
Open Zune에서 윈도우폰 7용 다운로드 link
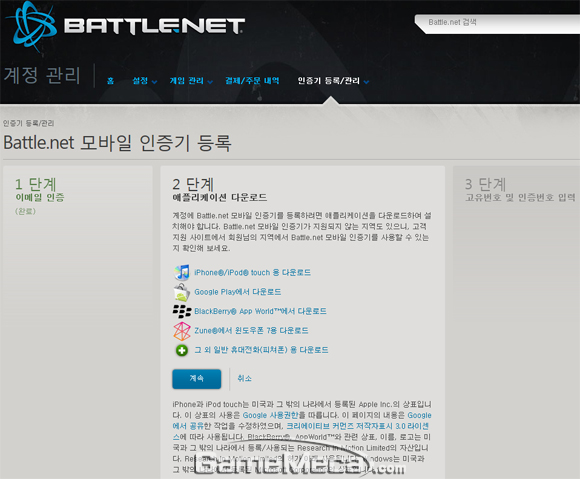(x=251, y=330)
